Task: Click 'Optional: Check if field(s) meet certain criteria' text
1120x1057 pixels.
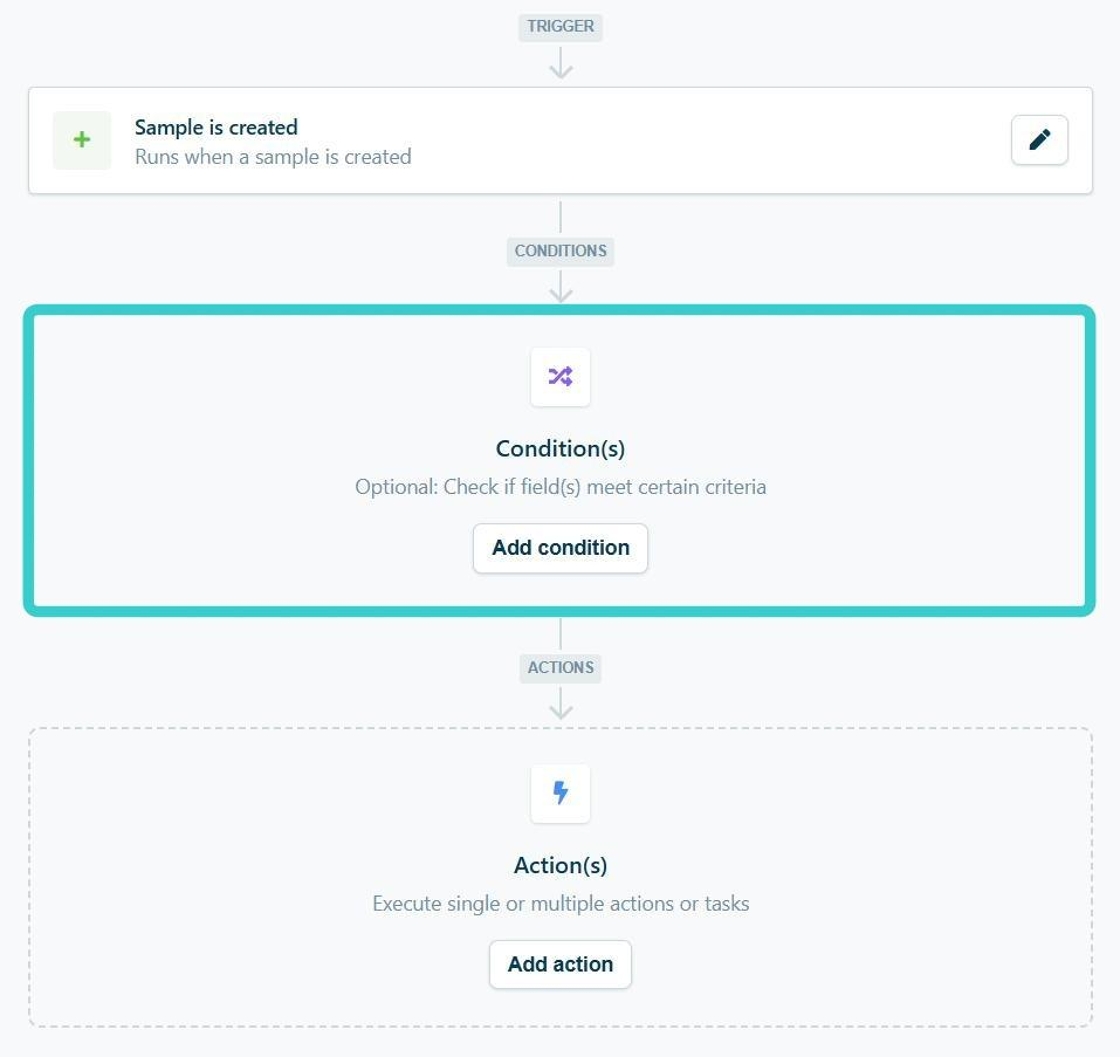Action: pyautogui.click(x=561, y=487)
